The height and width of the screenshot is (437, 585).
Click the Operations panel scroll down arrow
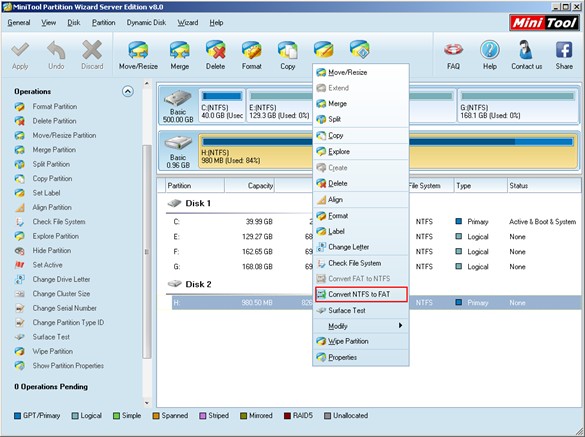click(x=147, y=403)
